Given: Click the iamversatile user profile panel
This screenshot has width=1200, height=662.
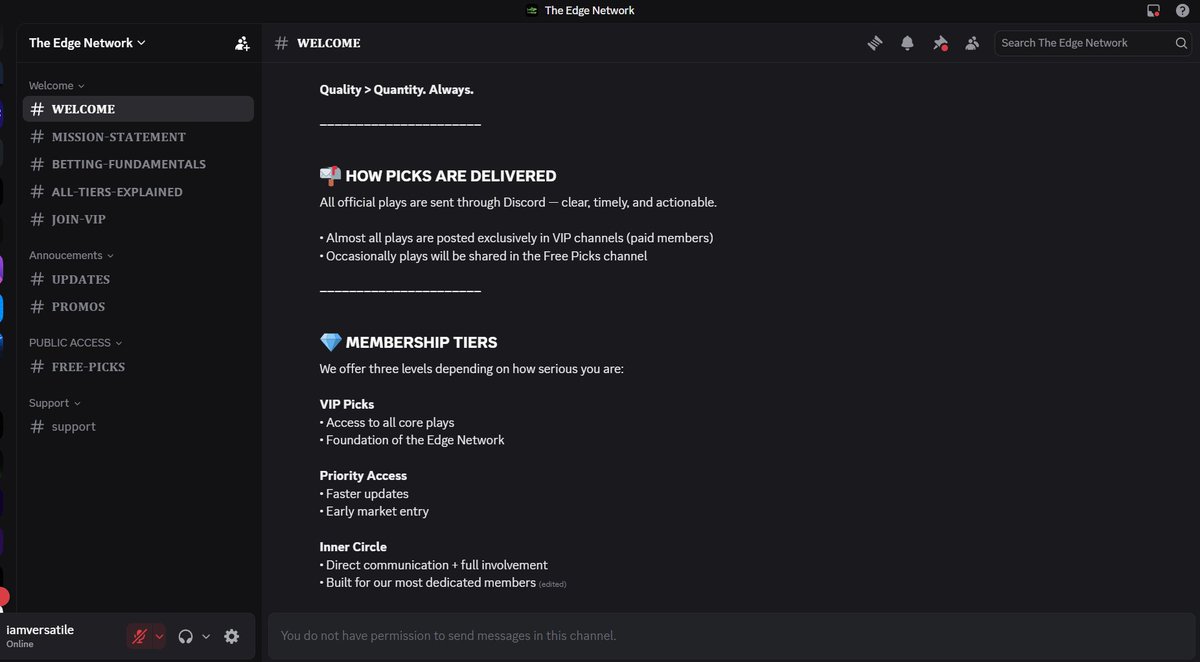Looking at the screenshot, I should (x=60, y=636).
